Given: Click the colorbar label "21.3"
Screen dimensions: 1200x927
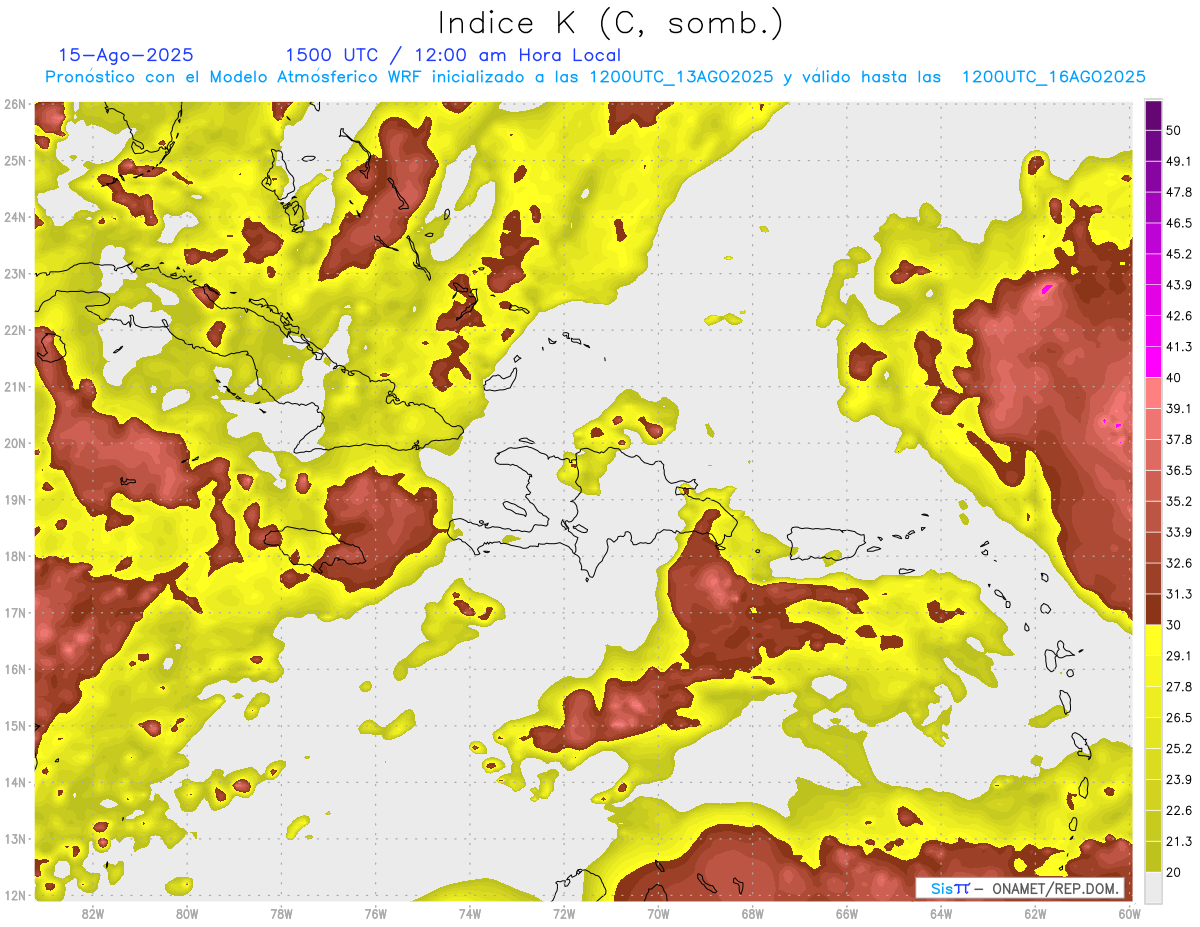Looking at the screenshot, I should click(x=1178, y=841).
